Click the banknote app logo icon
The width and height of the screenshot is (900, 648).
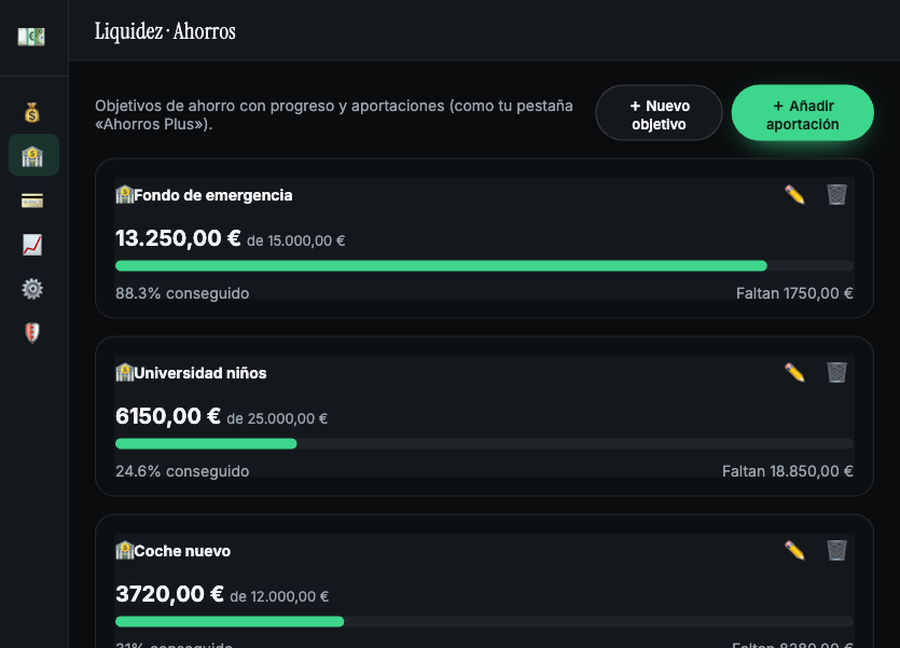click(32, 37)
